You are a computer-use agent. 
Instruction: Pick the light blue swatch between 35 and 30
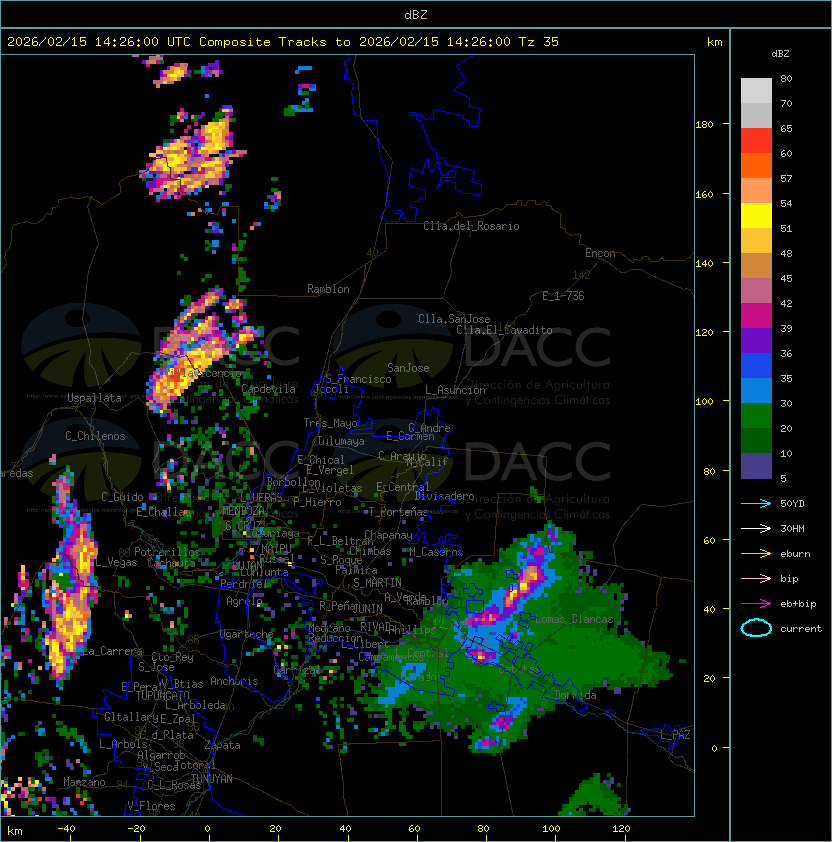click(756, 390)
